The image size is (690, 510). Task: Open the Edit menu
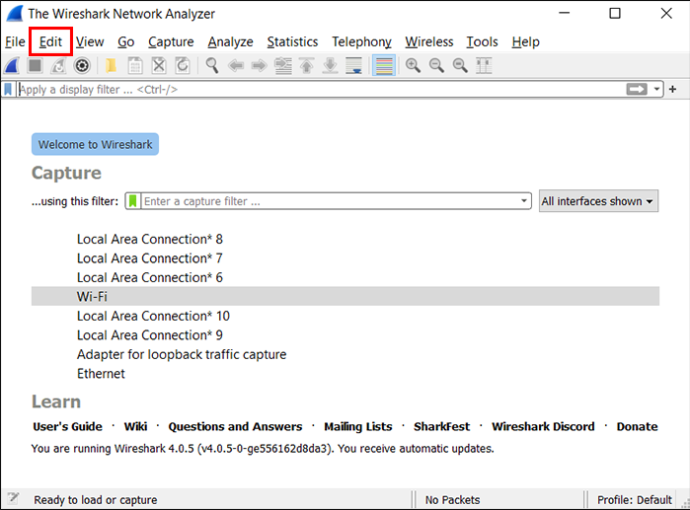click(51, 42)
